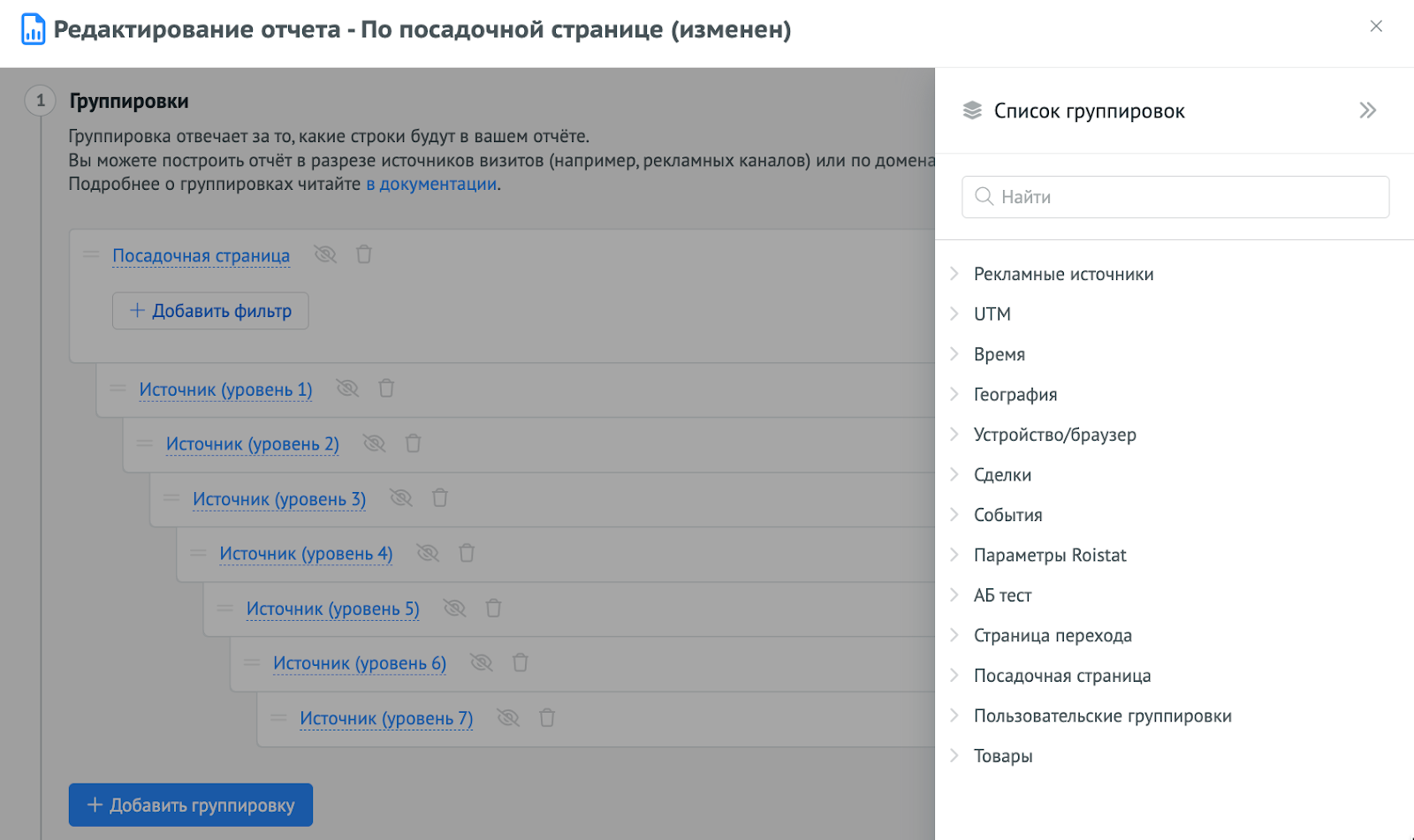This screenshot has width=1414, height=840.
Task: Select the Товары grouping category
Action: (1002, 755)
